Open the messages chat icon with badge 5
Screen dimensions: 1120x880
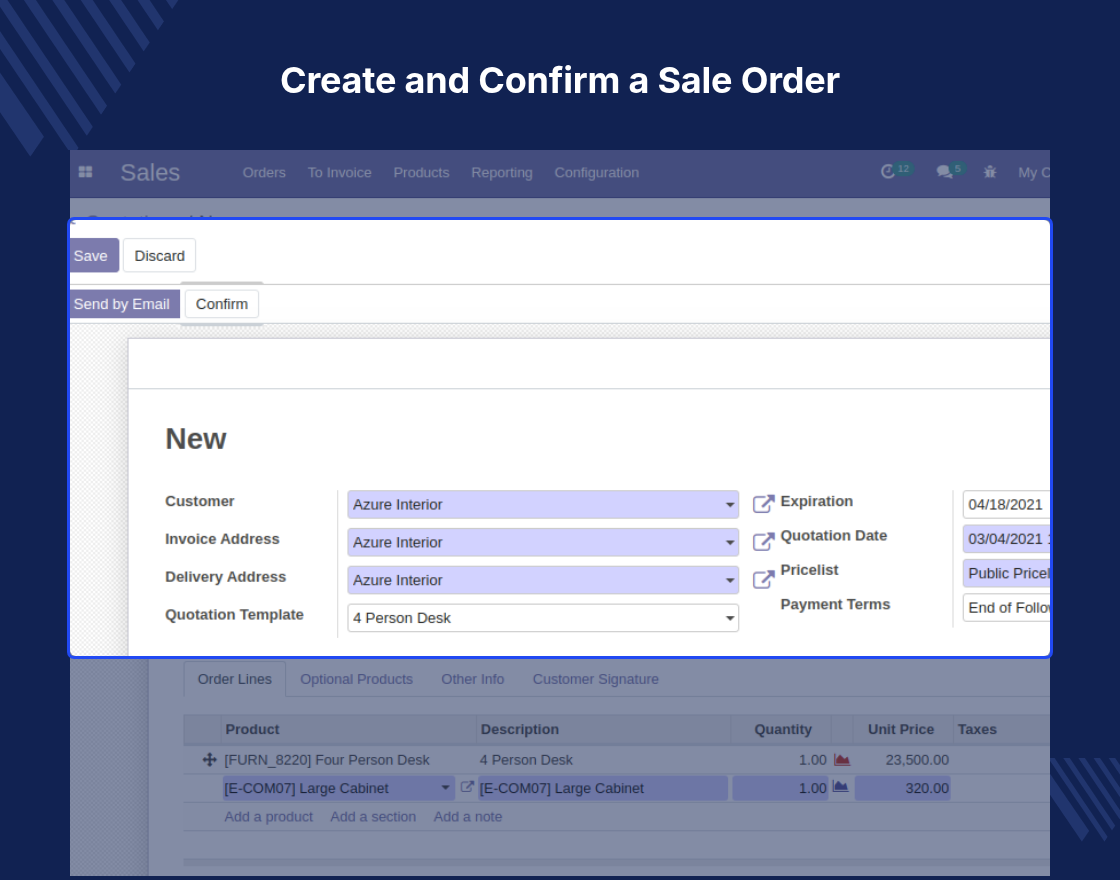coord(951,171)
